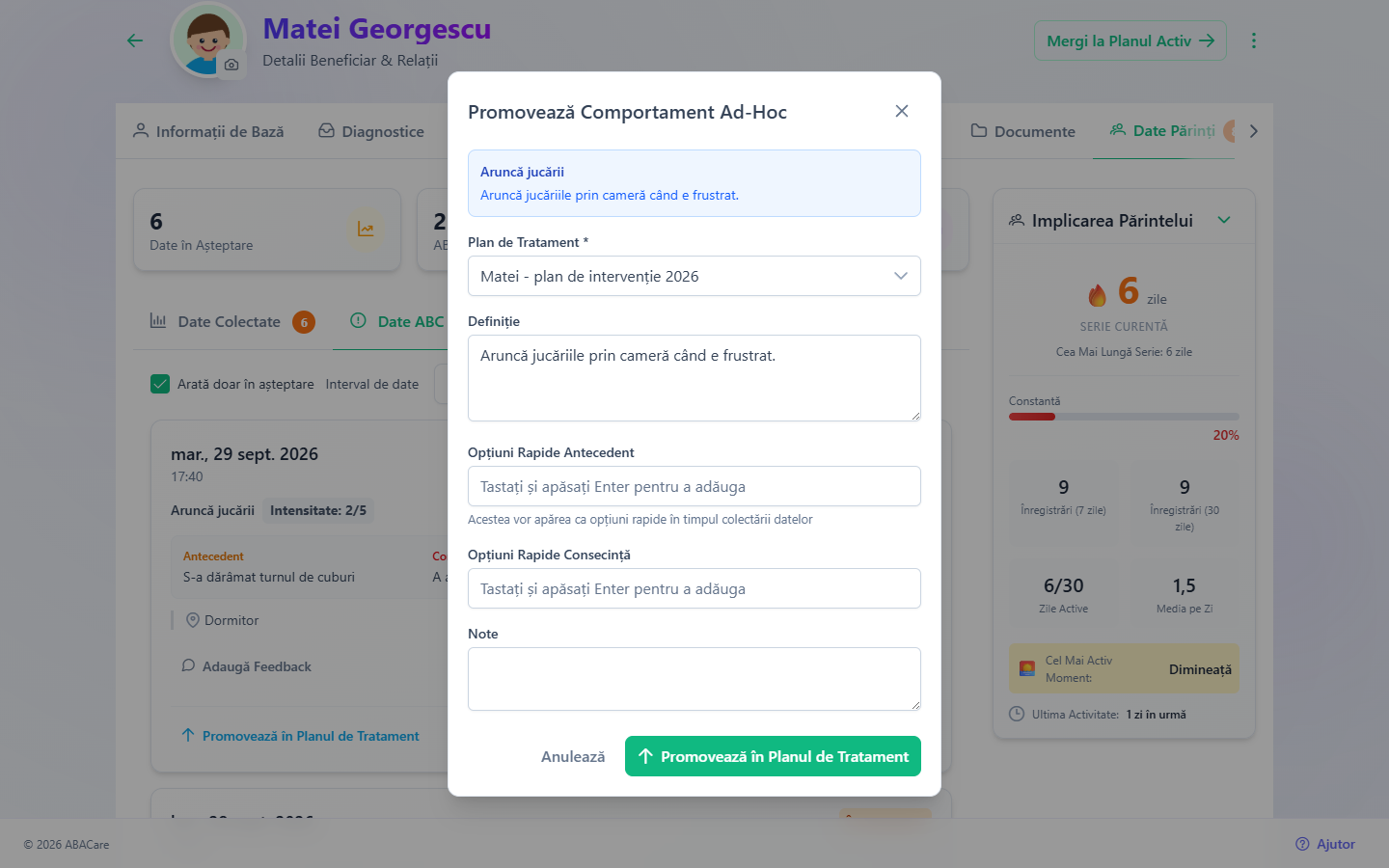Viewport: 1389px width, 868px height.
Task: Click the orange 6 badge on Date Colectate
Action: [304, 322]
